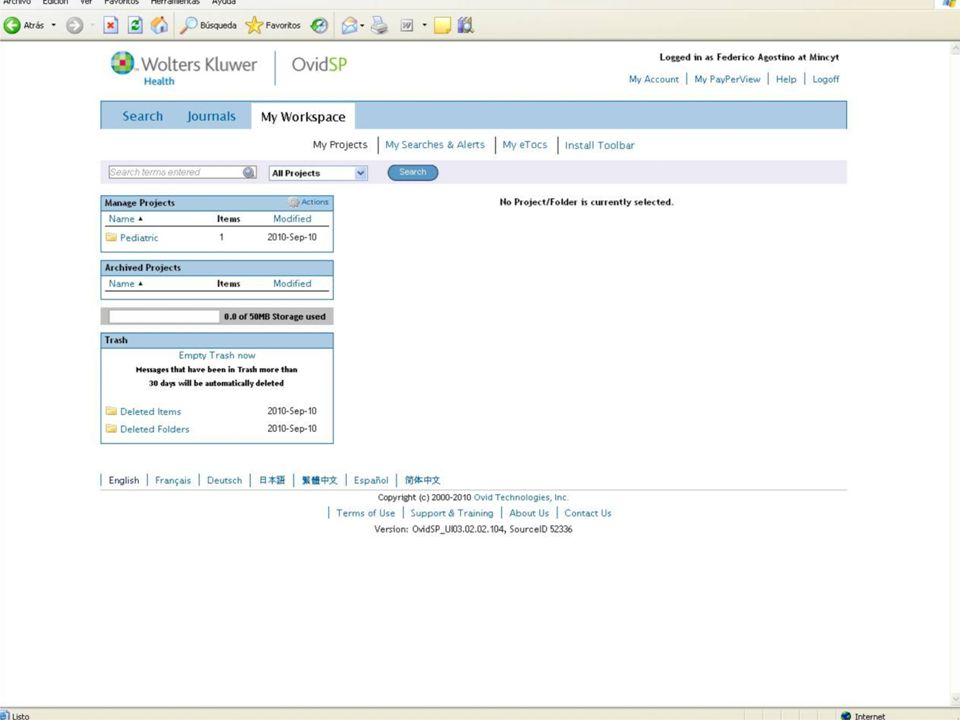960x720 pixels.
Task: Open the My eTocs sub-tab
Action: coord(525,144)
